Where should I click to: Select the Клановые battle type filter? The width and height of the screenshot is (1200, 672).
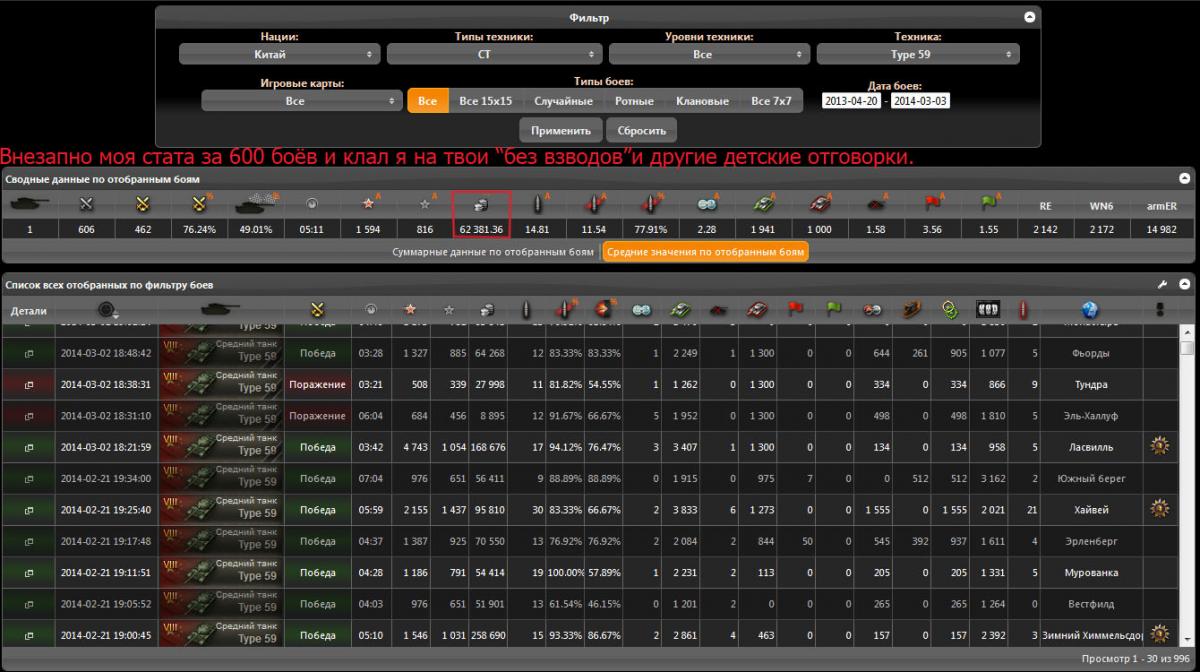(x=702, y=101)
